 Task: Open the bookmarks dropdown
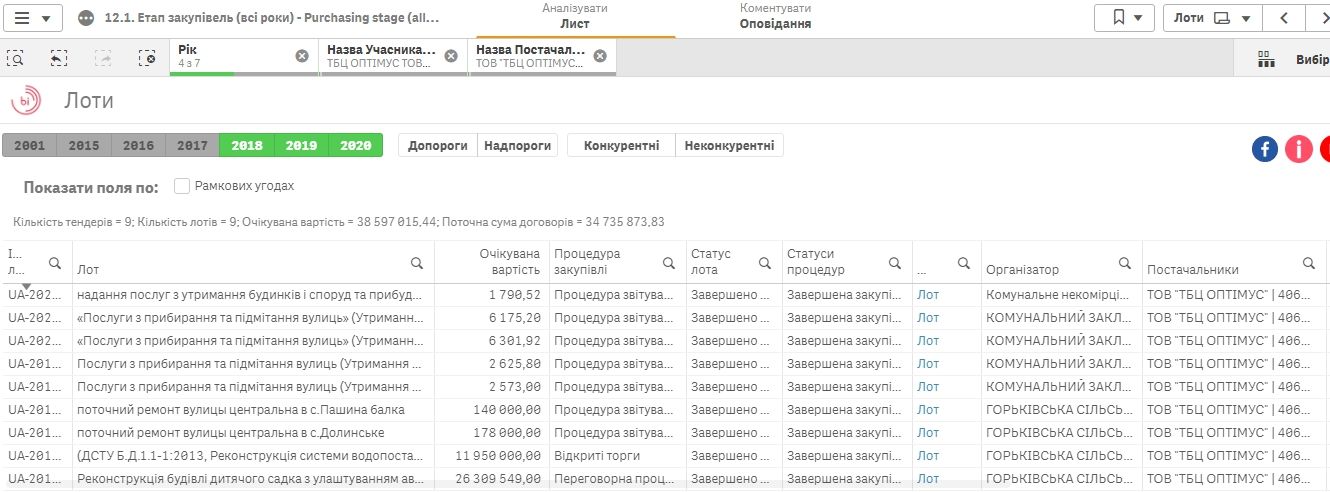(1125, 18)
